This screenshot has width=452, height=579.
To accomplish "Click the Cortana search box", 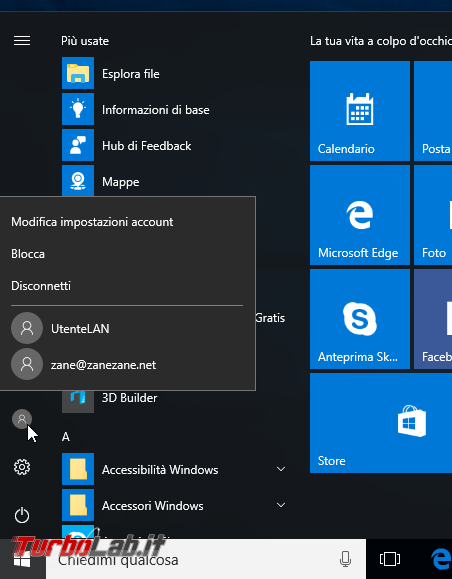I will (x=206, y=559).
